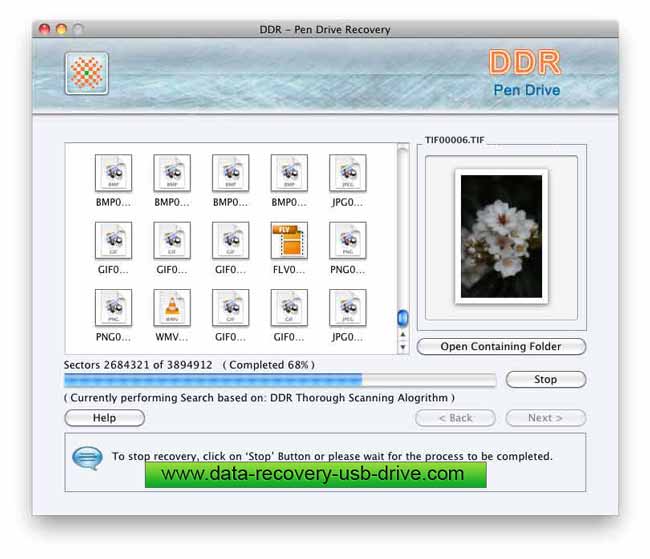Image resolution: width=650 pixels, height=559 pixels.
Task: Close the window with red button
Action: 44,29
